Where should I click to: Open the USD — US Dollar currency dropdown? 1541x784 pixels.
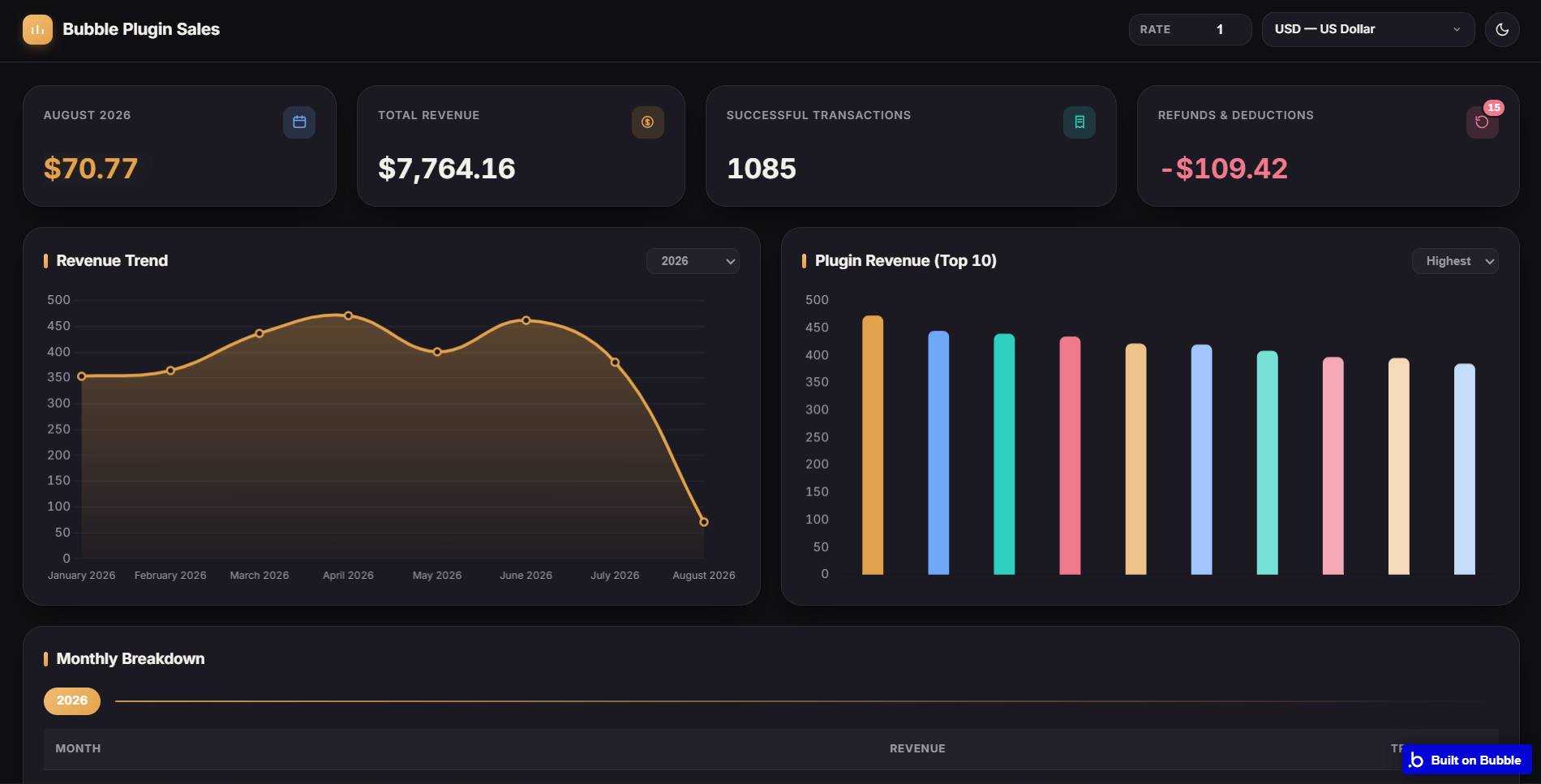pos(1368,29)
